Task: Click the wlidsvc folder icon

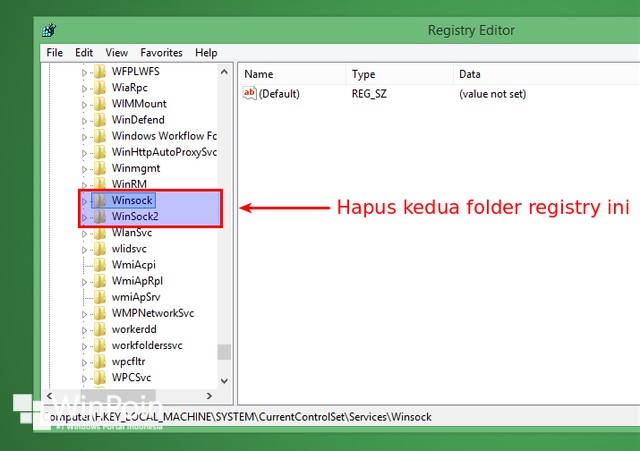Action: coord(100,249)
